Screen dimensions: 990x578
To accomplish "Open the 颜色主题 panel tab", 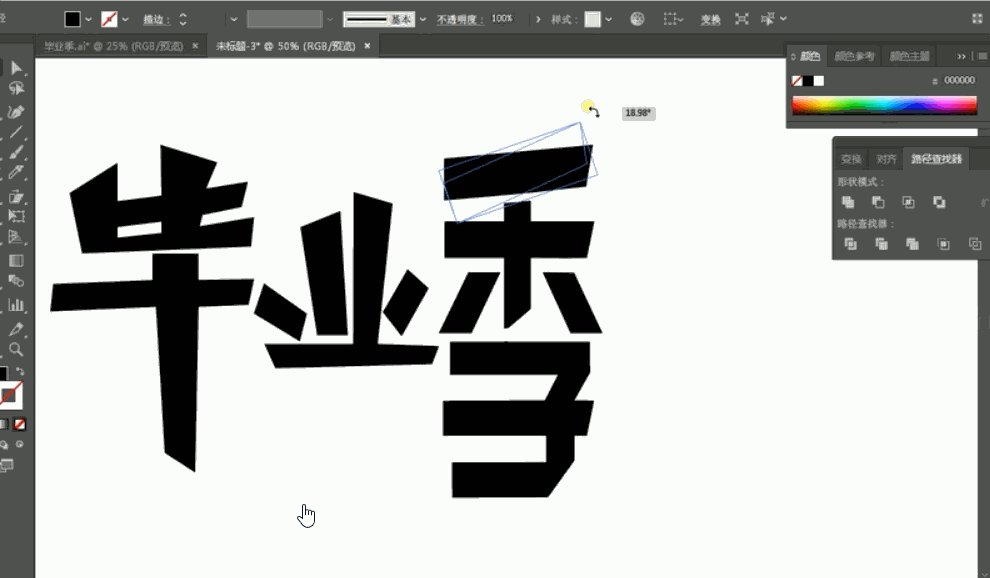I will click(909, 56).
